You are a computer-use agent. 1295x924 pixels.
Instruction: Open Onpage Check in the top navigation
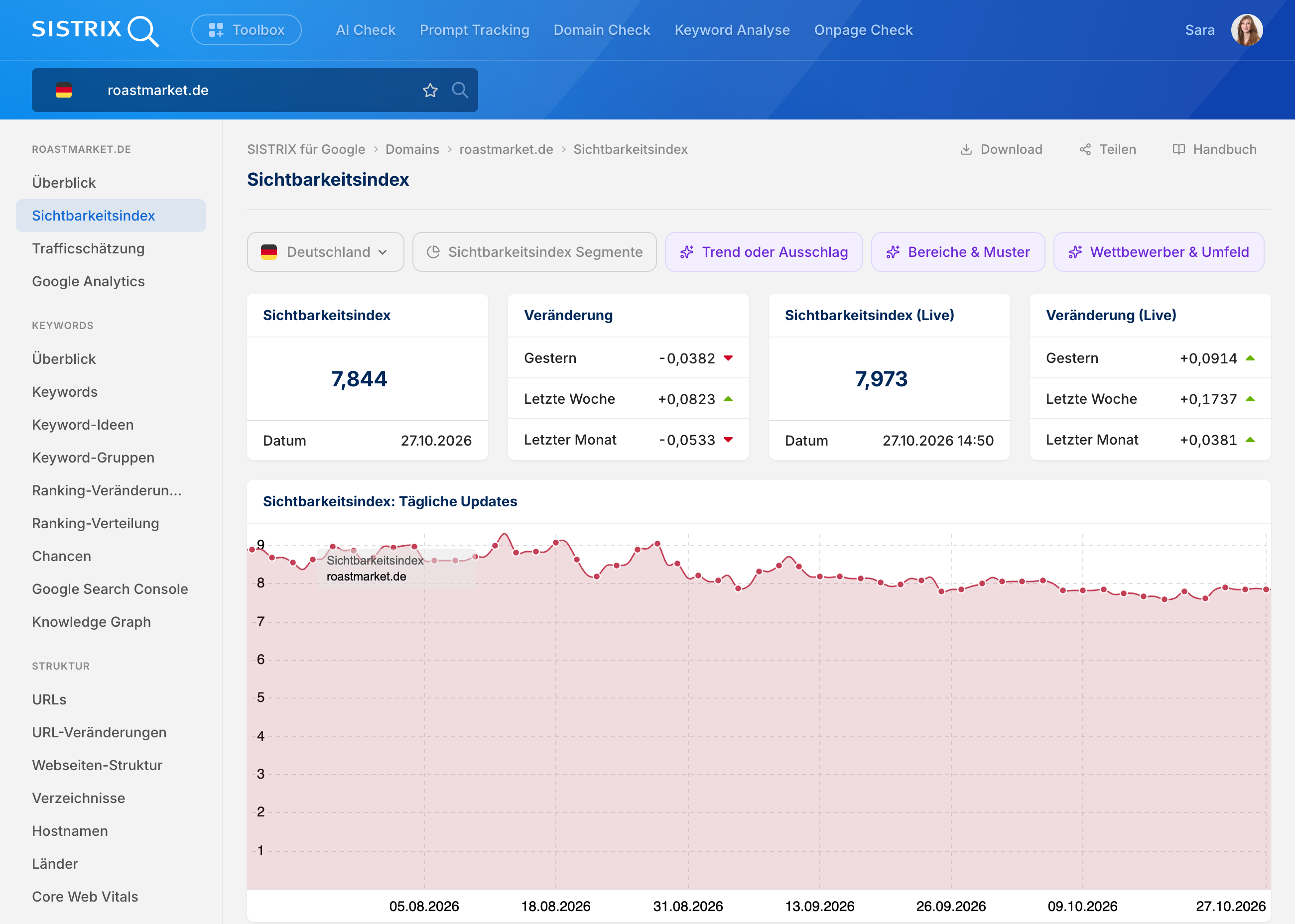coord(863,30)
